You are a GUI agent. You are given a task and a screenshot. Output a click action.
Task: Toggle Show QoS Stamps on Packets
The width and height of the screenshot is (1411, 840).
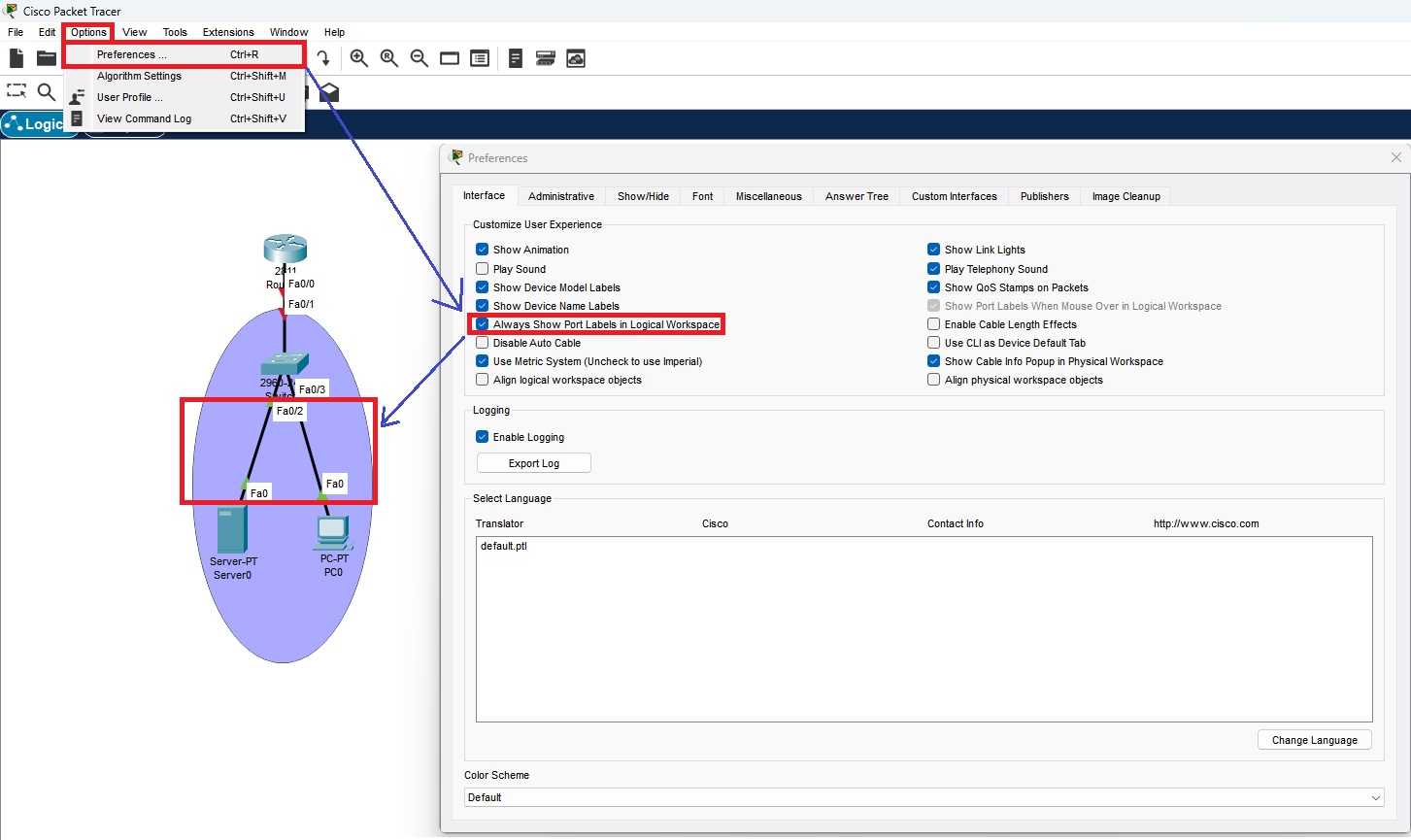coord(934,287)
